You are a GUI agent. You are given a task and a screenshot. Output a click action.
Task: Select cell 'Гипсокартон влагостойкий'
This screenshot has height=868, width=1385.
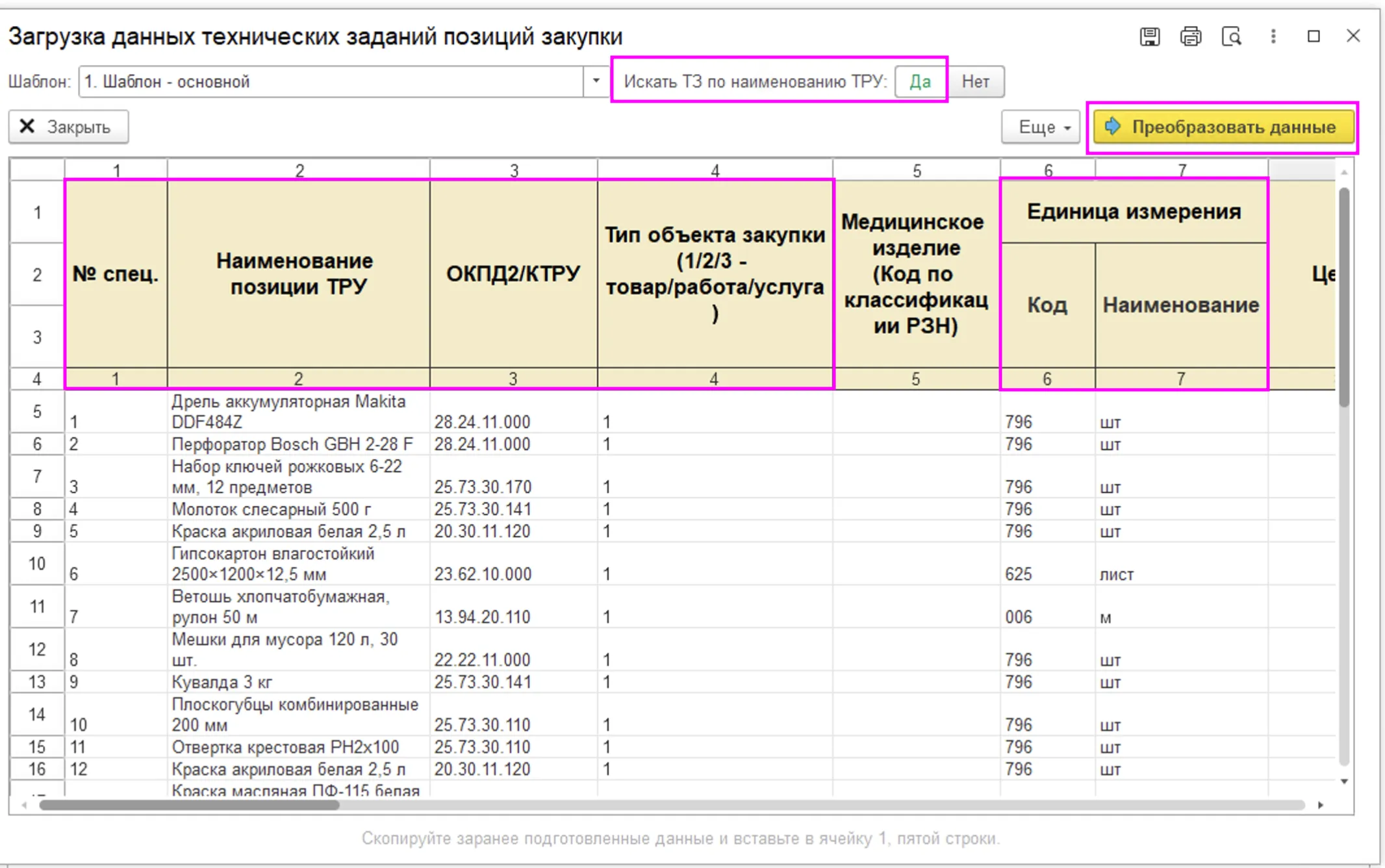coord(298,564)
